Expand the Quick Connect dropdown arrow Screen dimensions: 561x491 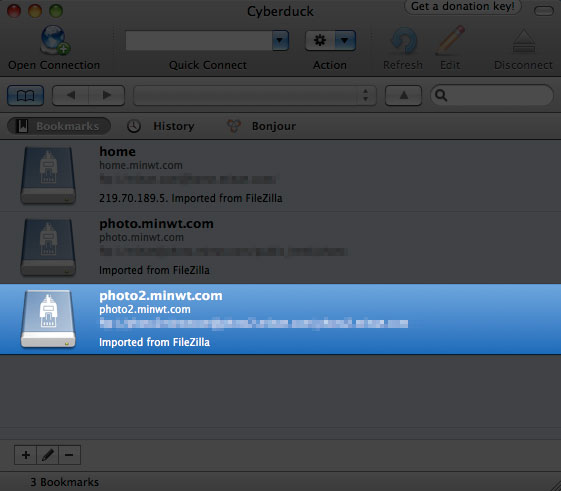pos(280,40)
